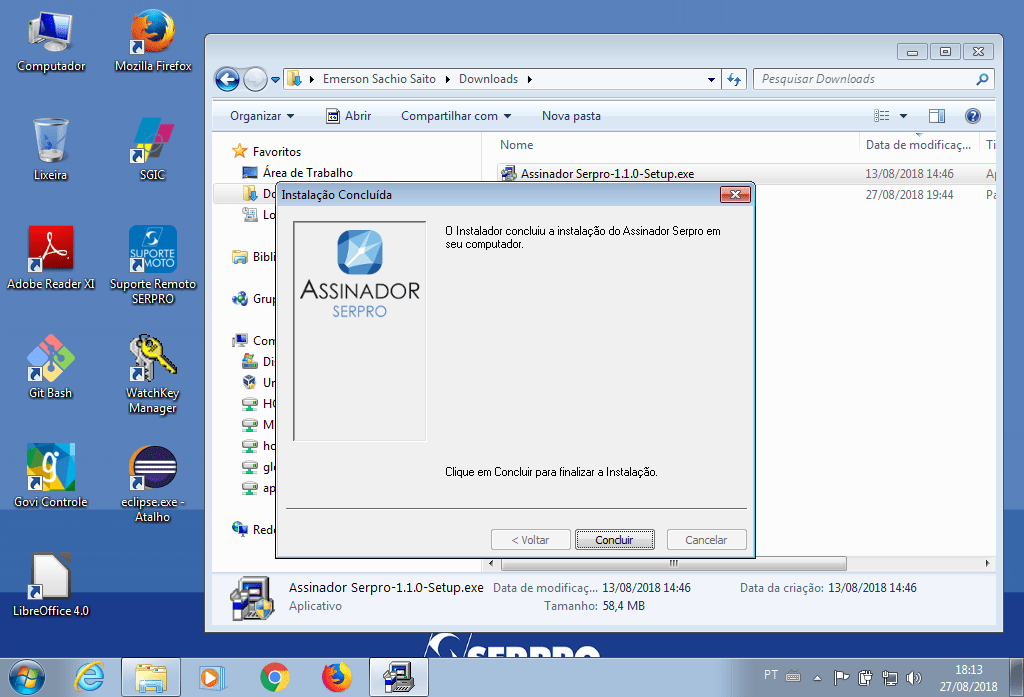This screenshot has width=1024, height=697.
Task: Go back using the Voltar button
Action: pyautogui.click(x=530, y=539)
